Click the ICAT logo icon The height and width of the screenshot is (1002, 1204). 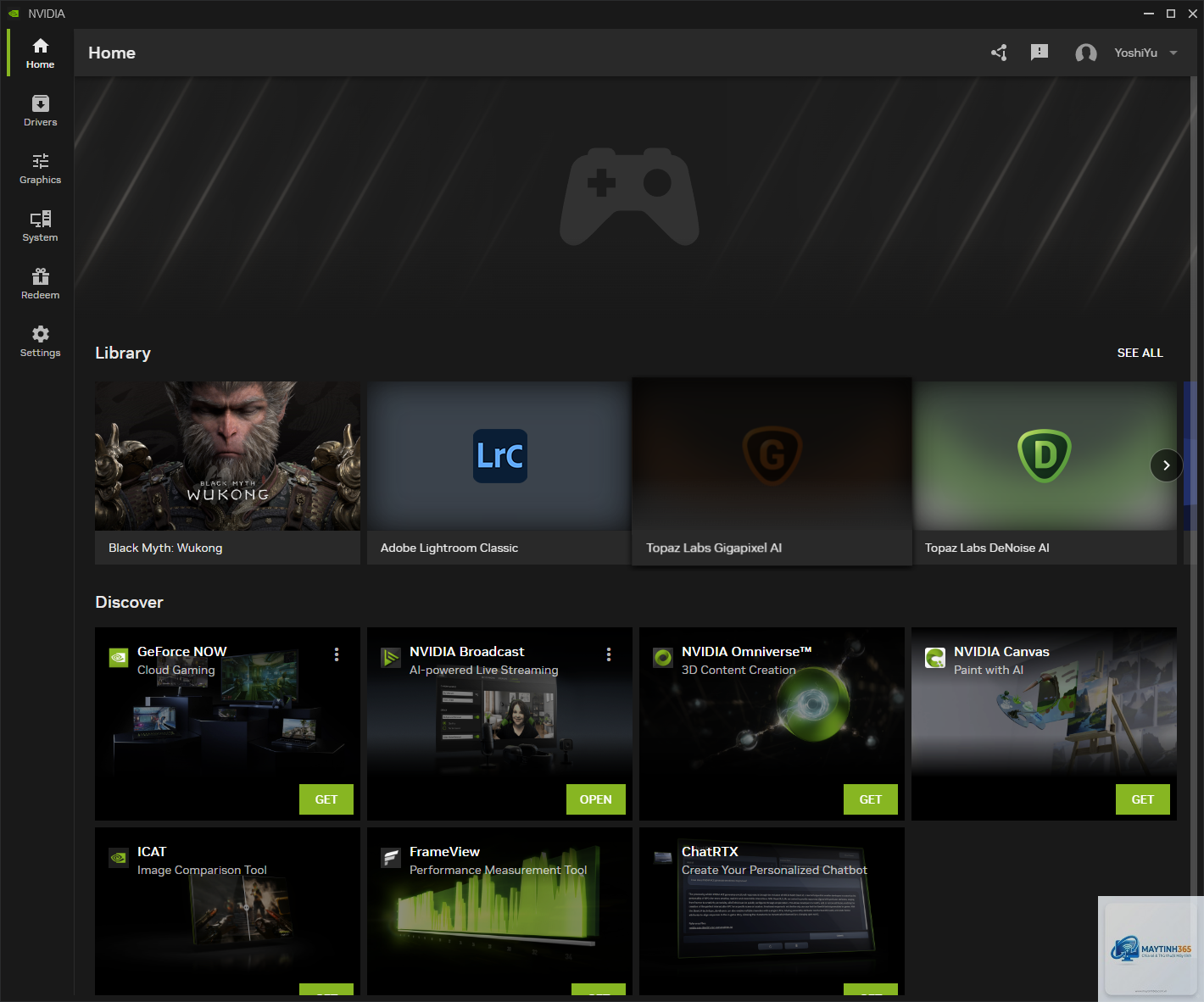(119, 858)
